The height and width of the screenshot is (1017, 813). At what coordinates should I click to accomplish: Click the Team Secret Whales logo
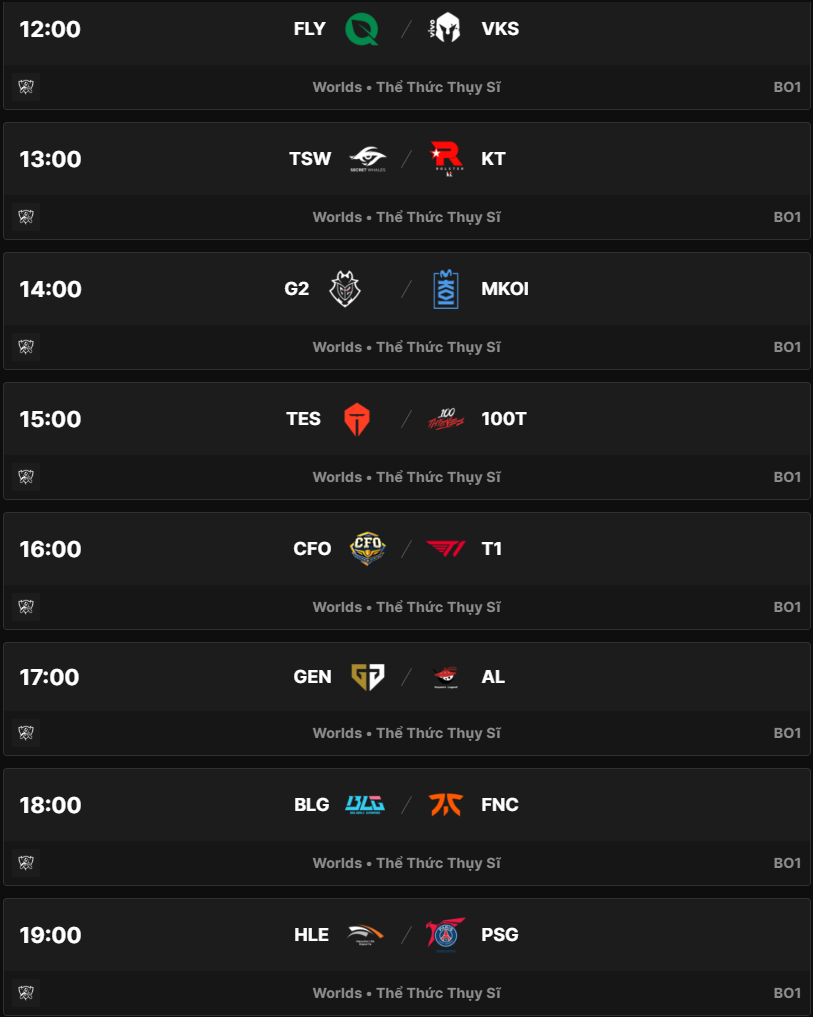(x=367, y=158)
